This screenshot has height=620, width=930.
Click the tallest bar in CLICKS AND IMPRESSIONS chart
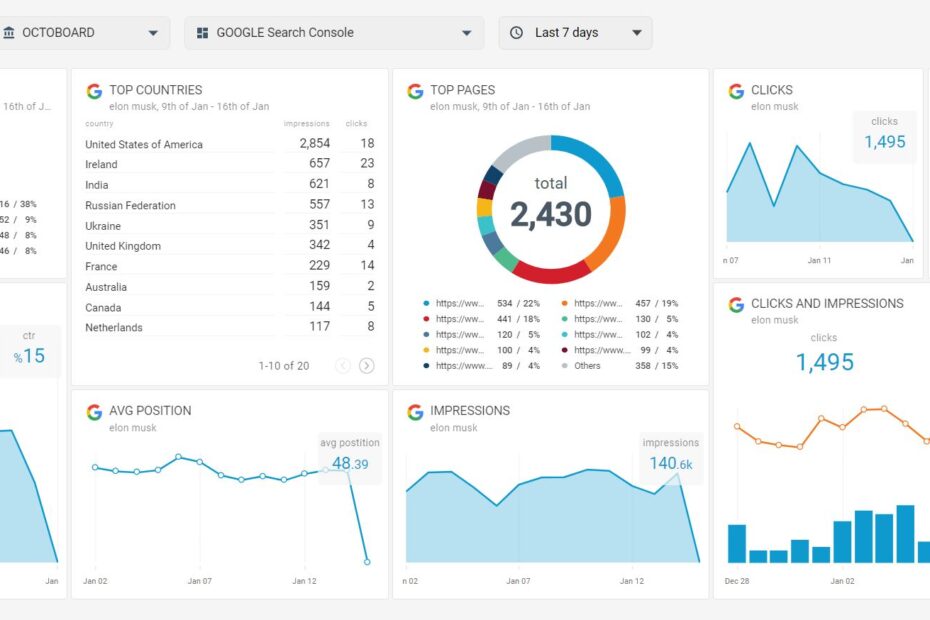(905, 534)
